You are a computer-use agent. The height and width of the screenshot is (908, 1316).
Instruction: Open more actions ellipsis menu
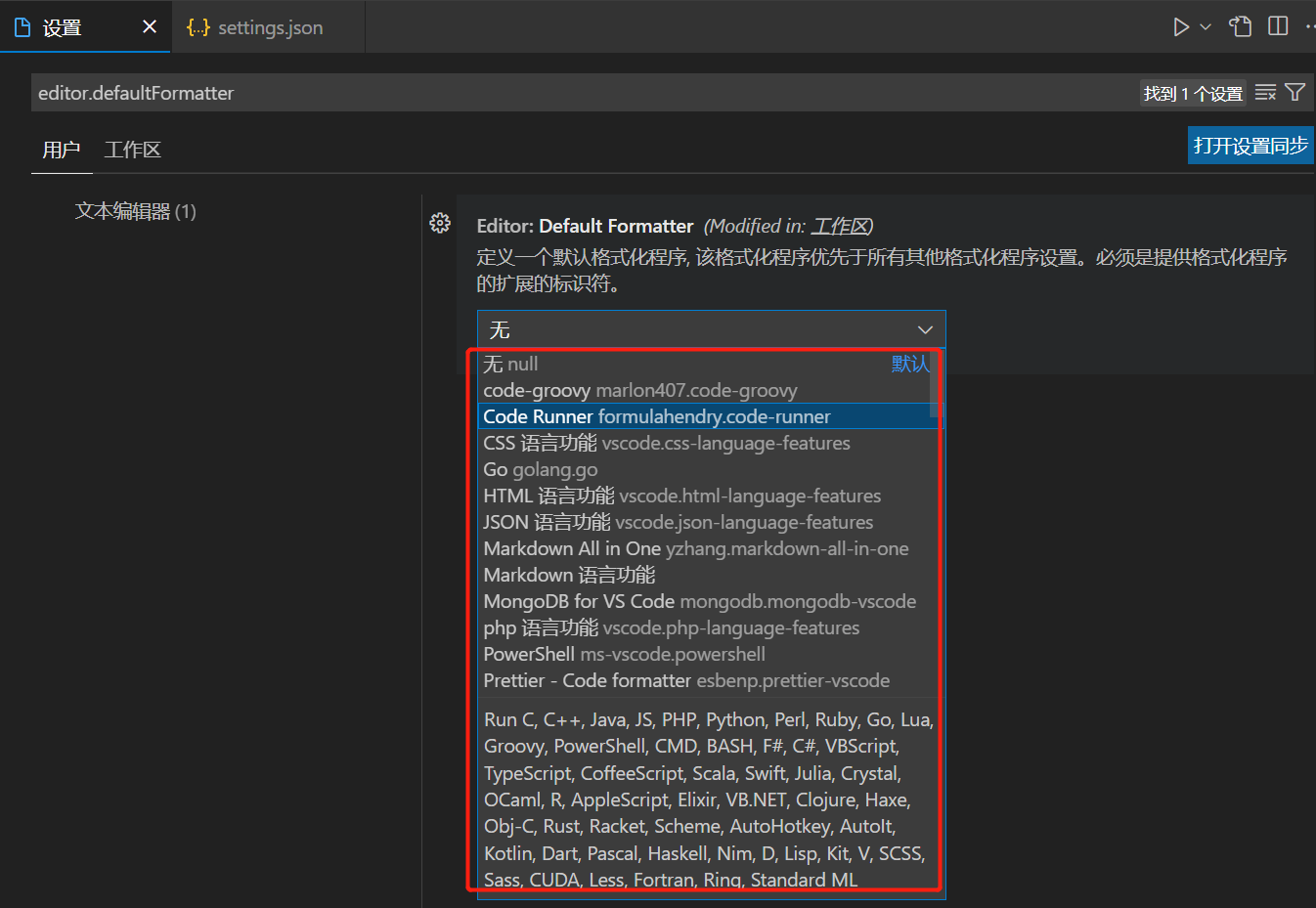pyautogui.click(x=1310, y=26)
